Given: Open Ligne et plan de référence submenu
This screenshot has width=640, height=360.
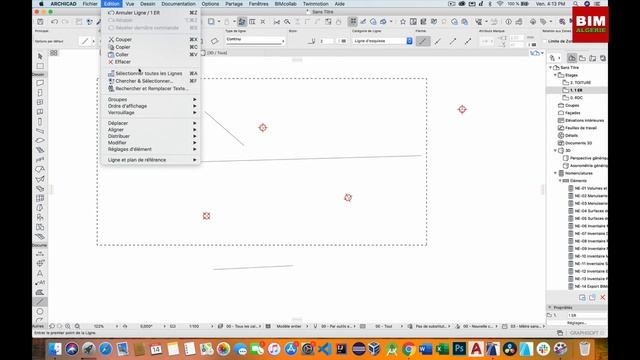Looking at the screenshot, I should click(x=151, y=160).
